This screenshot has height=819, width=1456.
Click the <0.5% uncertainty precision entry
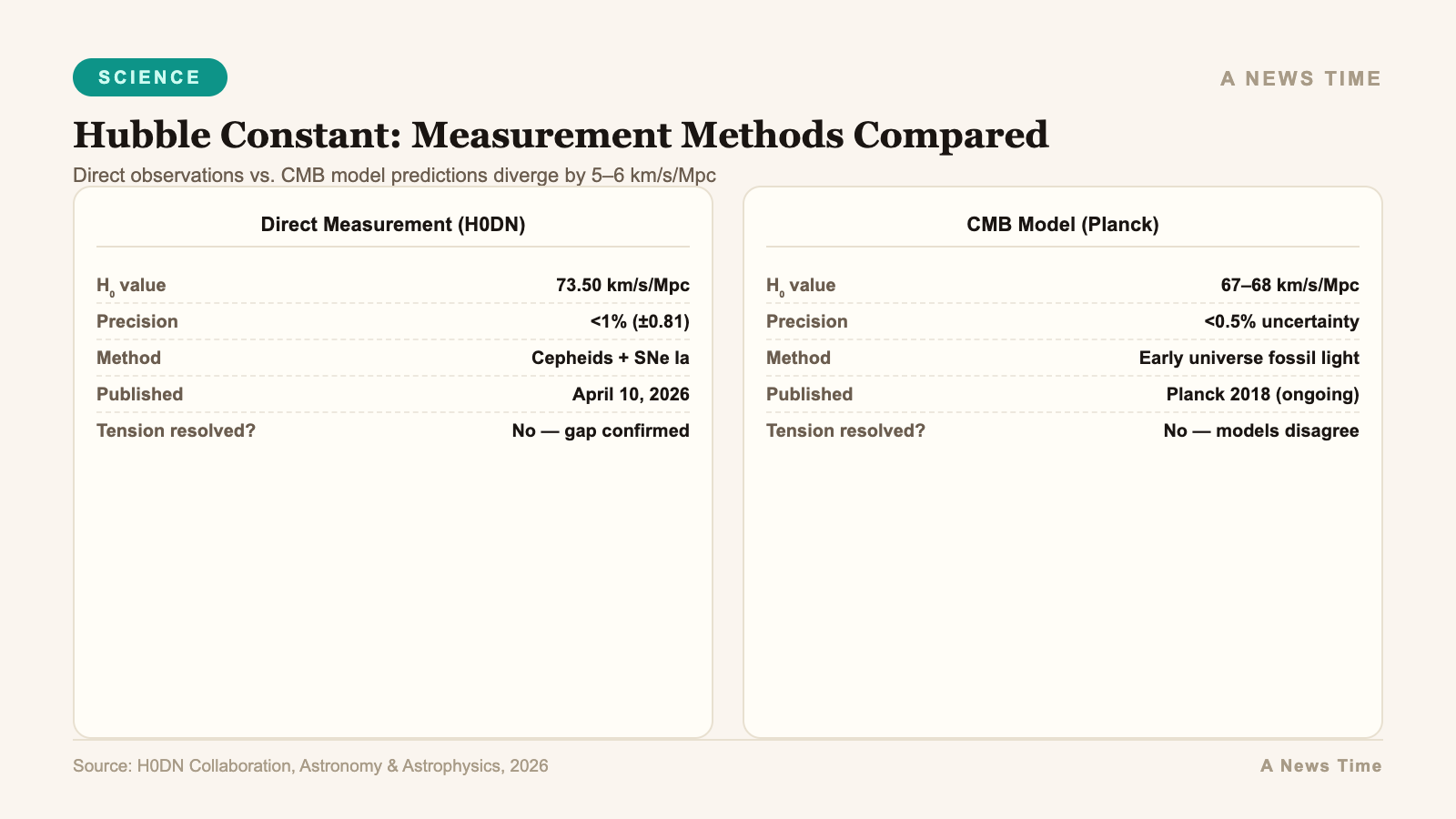point(1282,321)
